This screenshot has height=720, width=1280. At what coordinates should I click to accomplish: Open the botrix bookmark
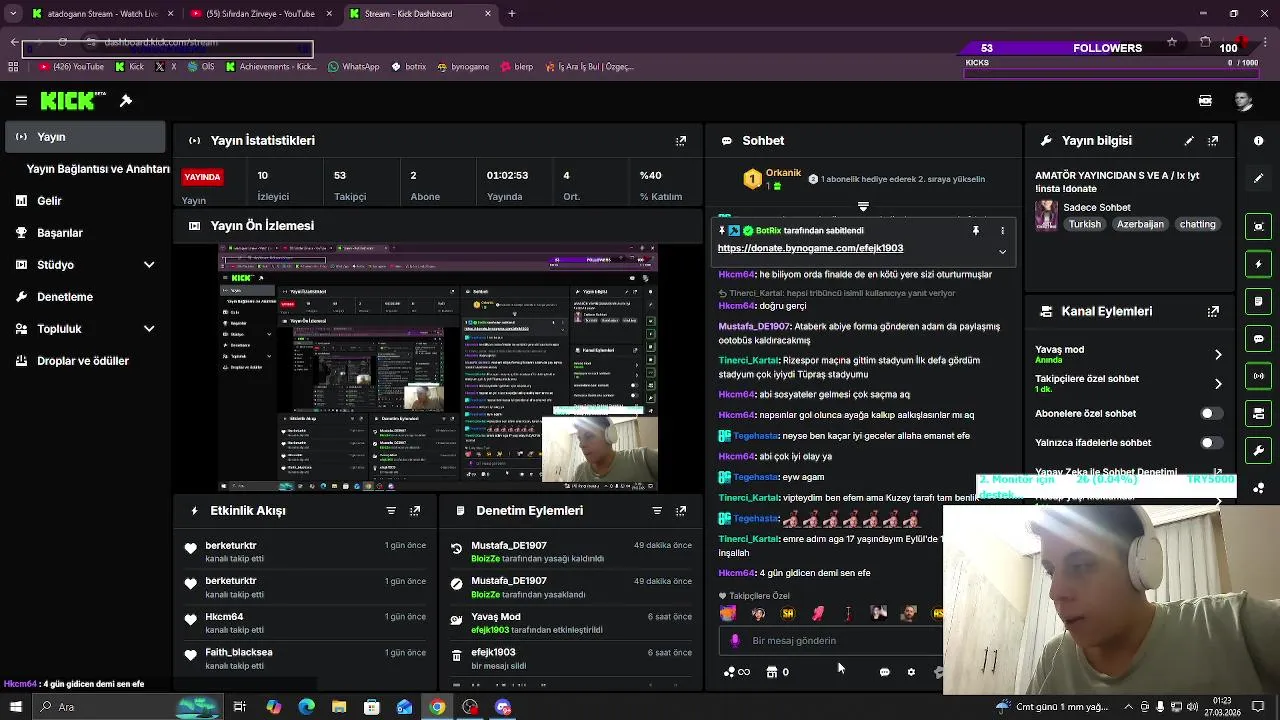tap(408, 67)
